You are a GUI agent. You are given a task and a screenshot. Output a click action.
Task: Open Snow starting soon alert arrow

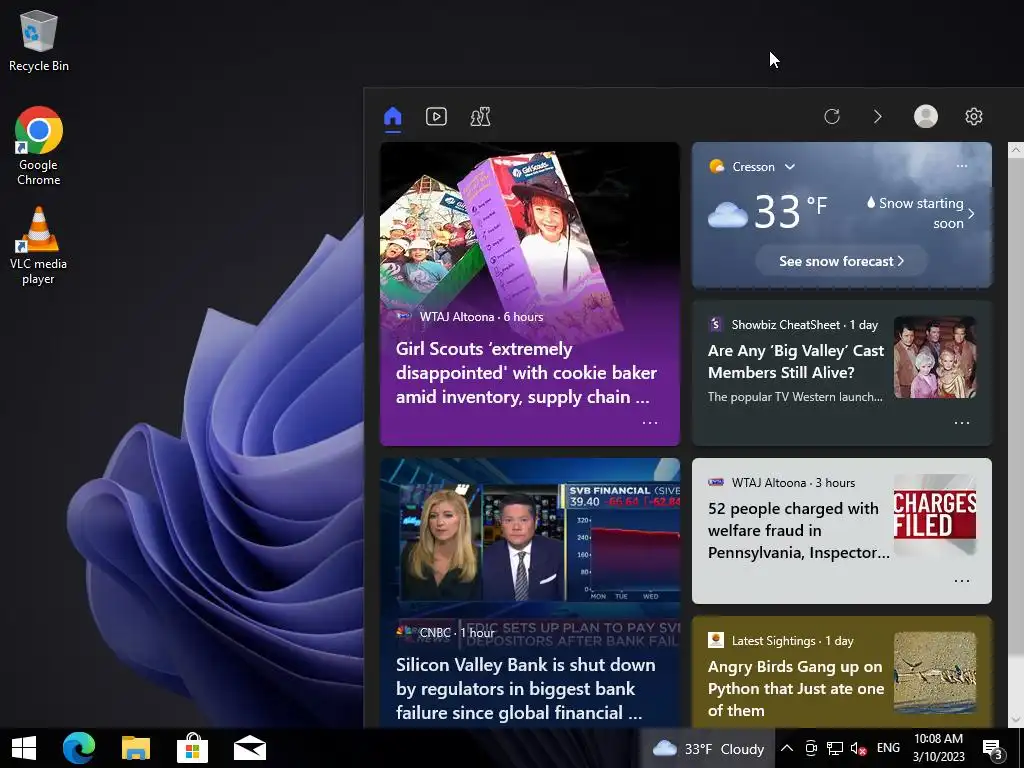(x=971, y=214)
